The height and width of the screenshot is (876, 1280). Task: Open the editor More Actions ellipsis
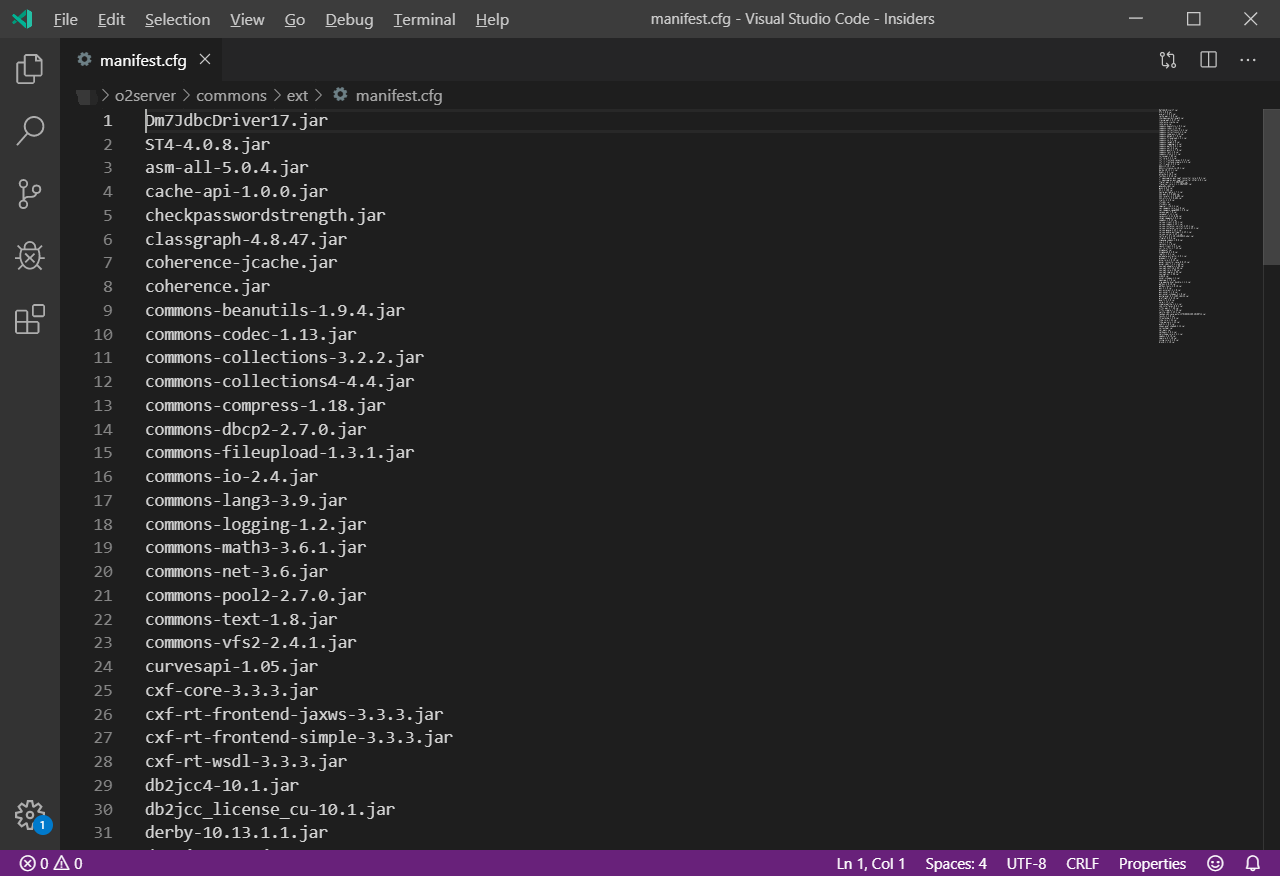click(1248, 60)
